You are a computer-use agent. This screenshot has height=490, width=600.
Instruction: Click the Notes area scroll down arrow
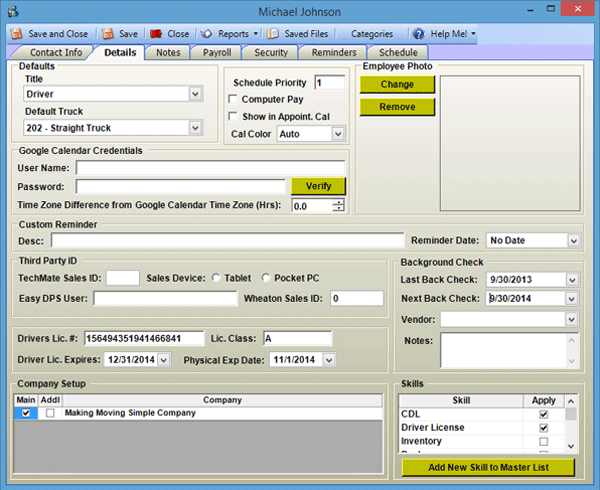coord(572,361)
